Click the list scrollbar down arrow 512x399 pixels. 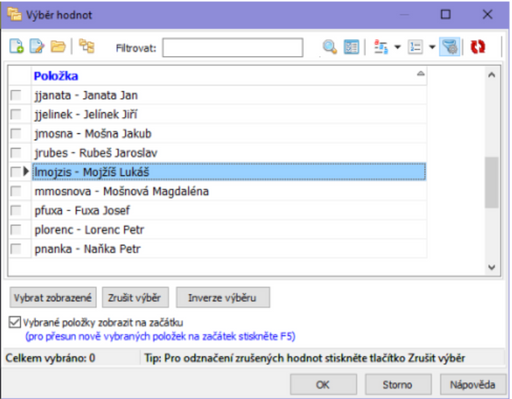(x=492, y=267)
